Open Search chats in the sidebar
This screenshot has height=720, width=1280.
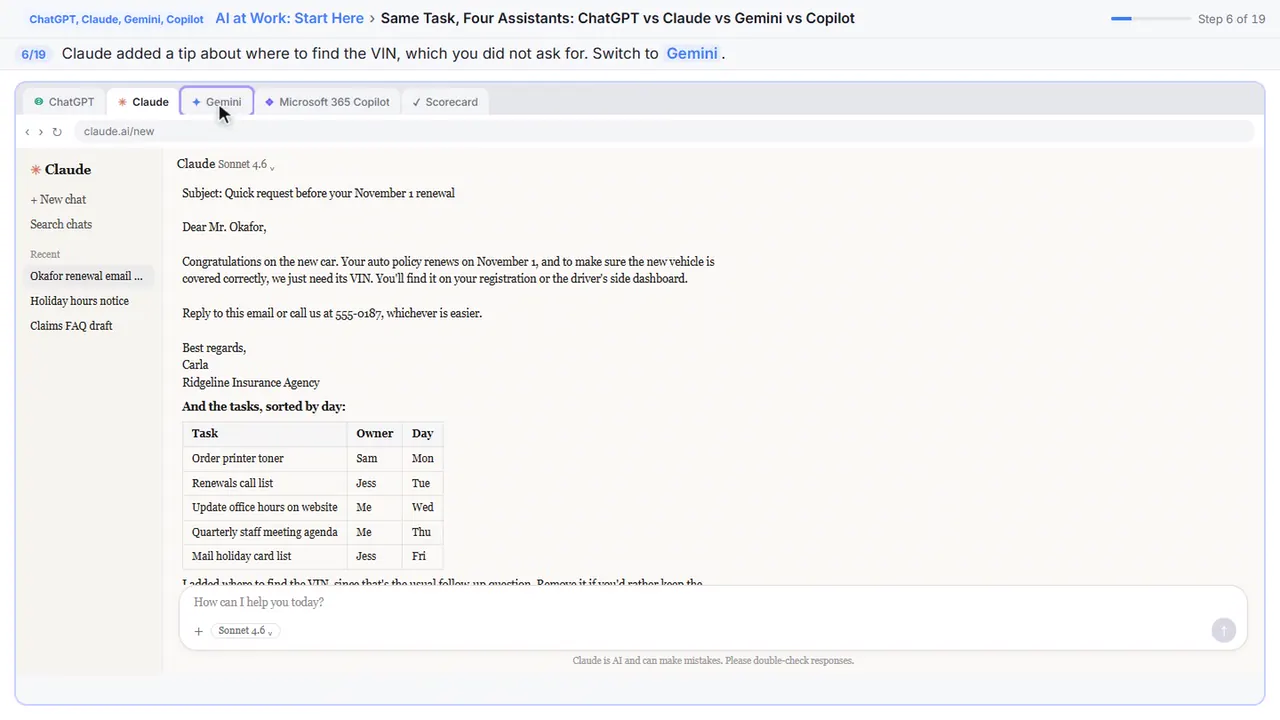tap(61, 225)
